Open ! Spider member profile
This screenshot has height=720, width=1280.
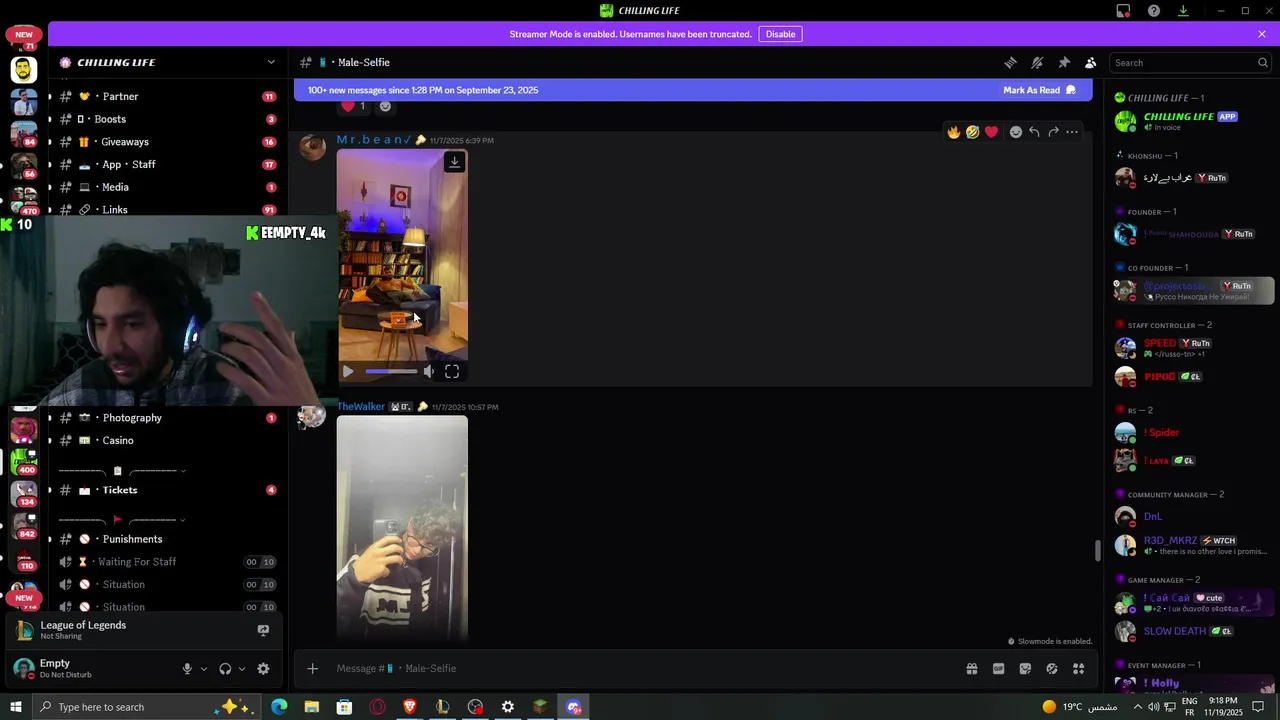[1190, 432]
